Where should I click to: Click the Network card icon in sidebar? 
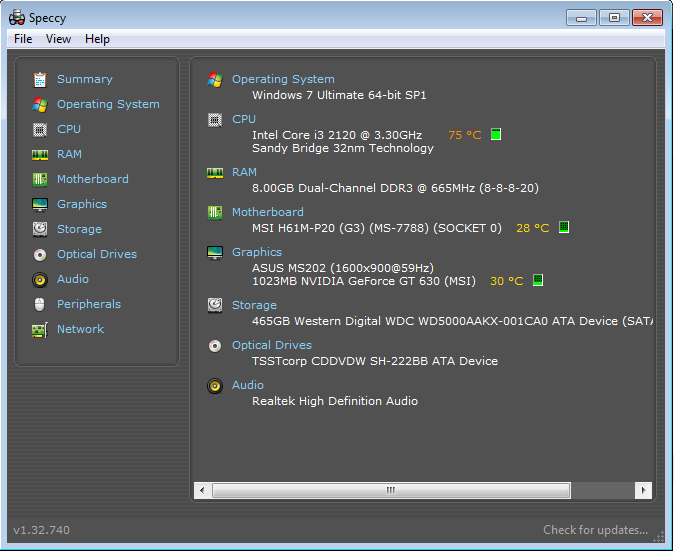click(x=40, y=330)
